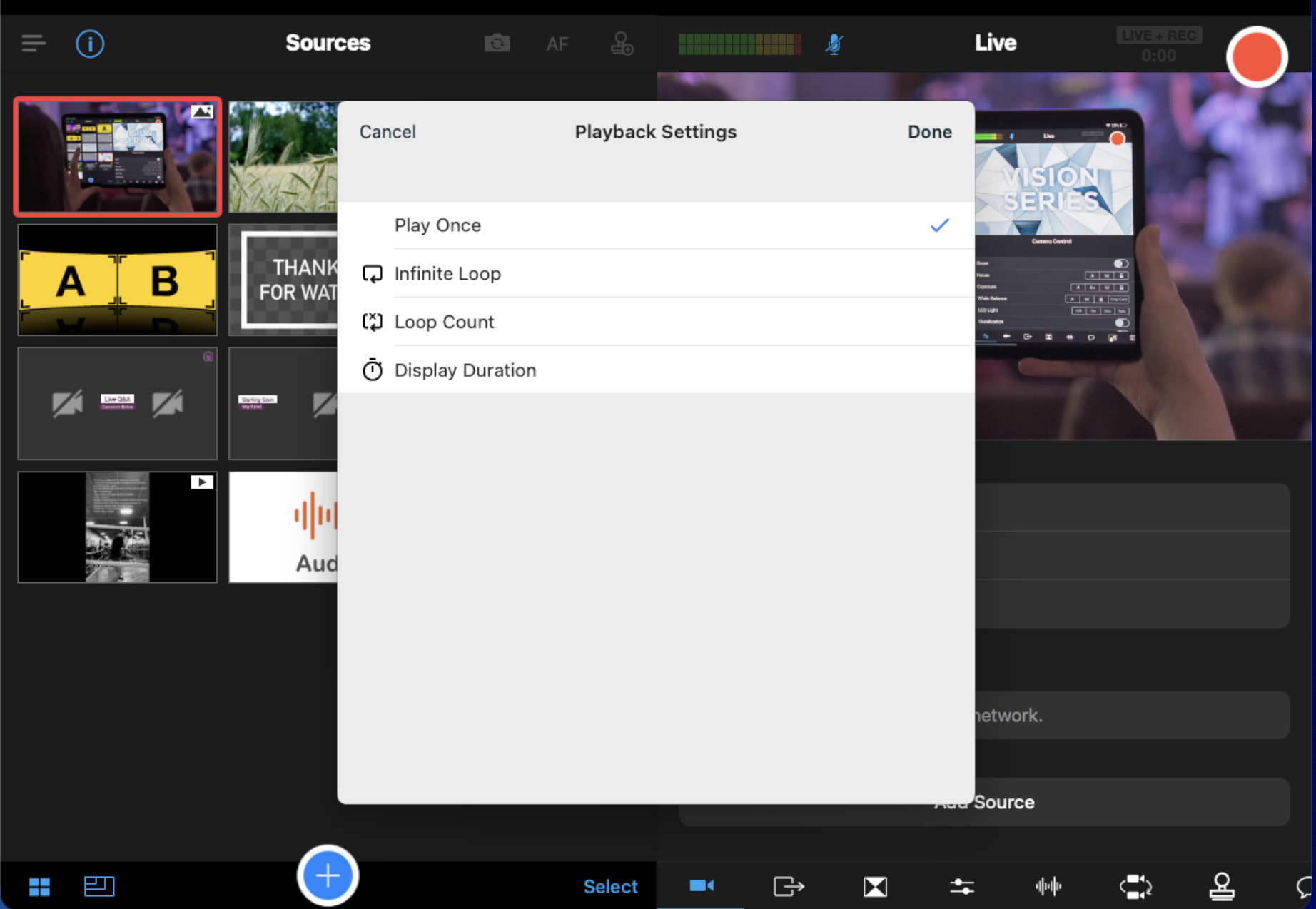
Task: Select the iPad photo source thumbnail
Action: click(x=118, y=157)
